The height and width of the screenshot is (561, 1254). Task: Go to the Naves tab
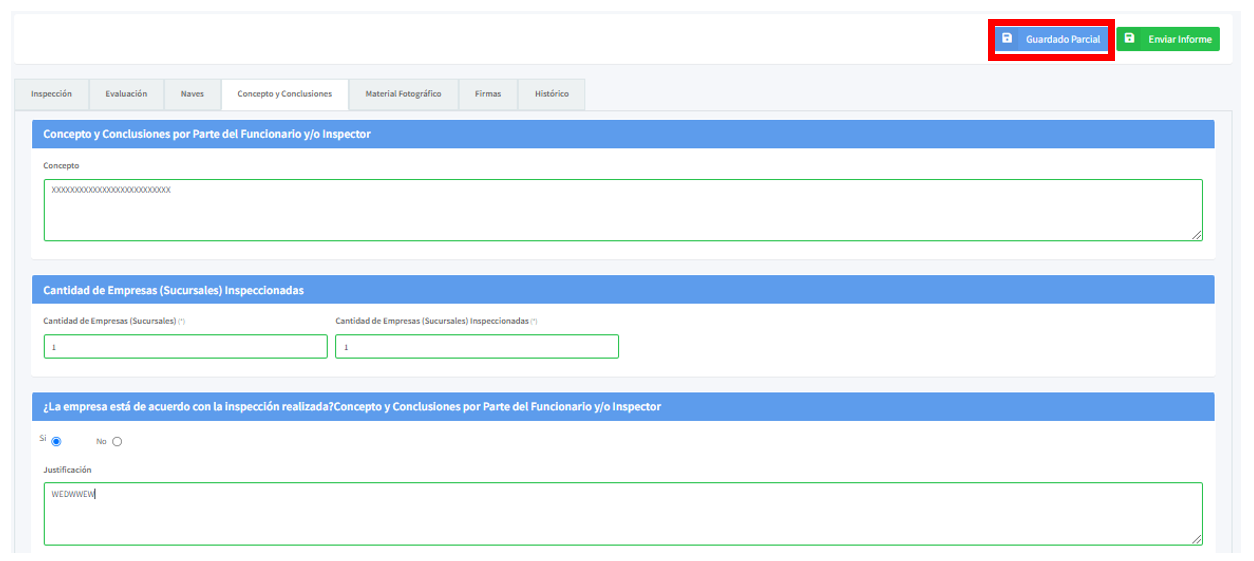point(192,94)
